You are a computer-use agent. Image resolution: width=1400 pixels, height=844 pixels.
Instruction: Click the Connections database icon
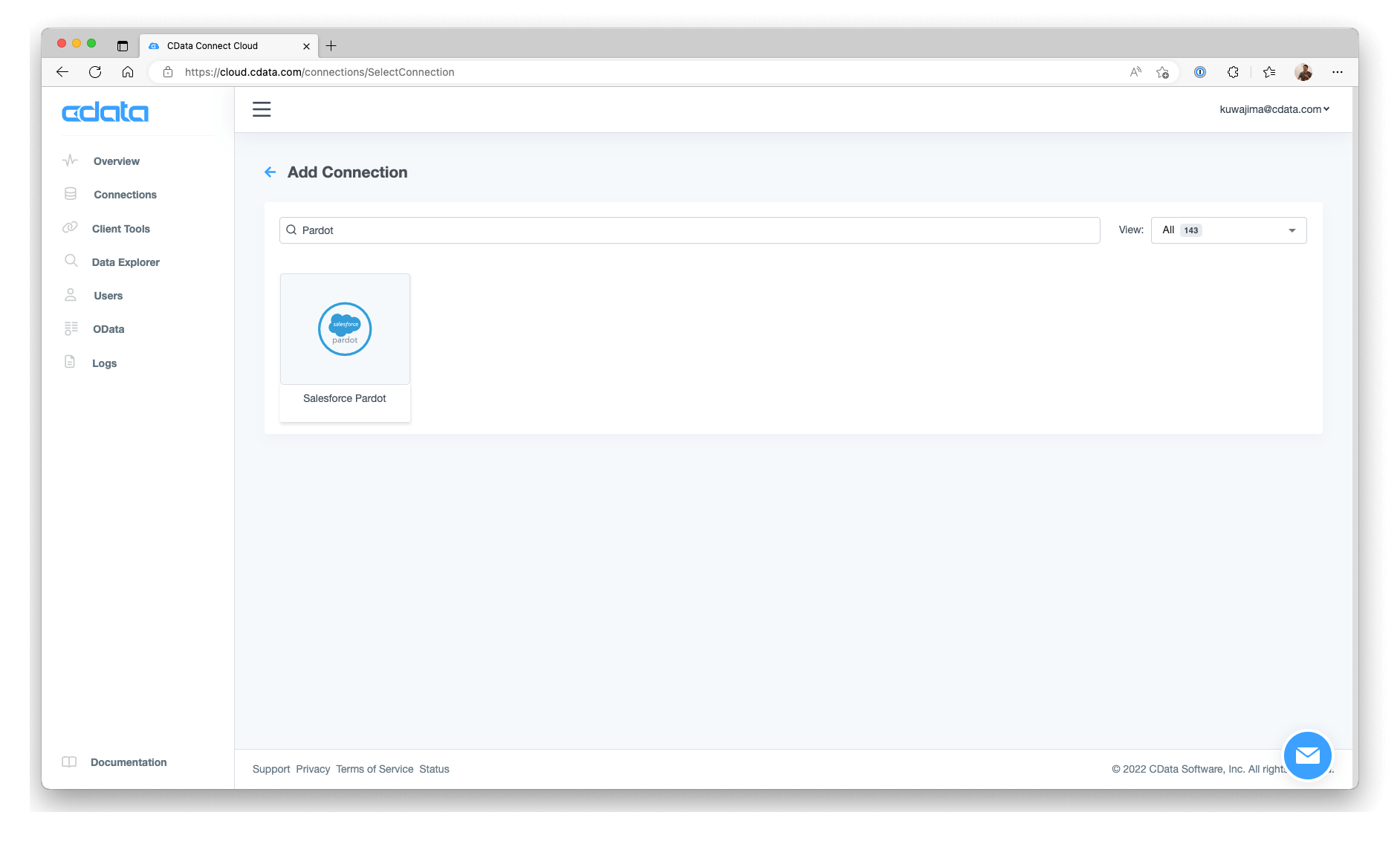click(71, 194)
